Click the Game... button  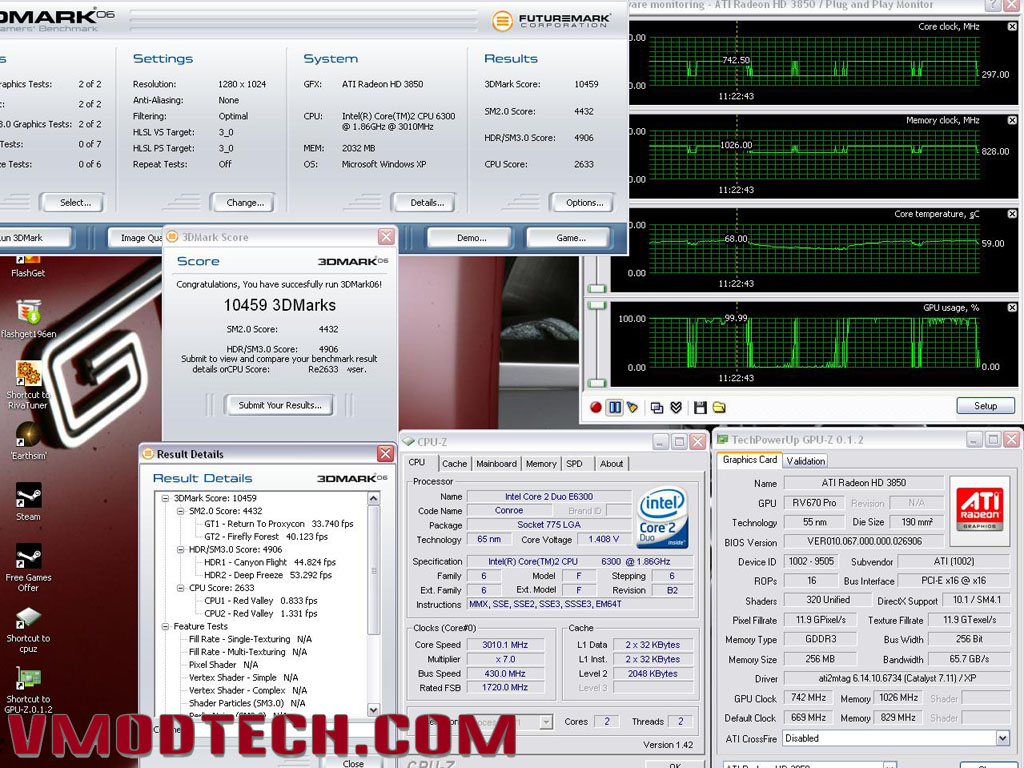pyautogui.click(x=571, y=238)
